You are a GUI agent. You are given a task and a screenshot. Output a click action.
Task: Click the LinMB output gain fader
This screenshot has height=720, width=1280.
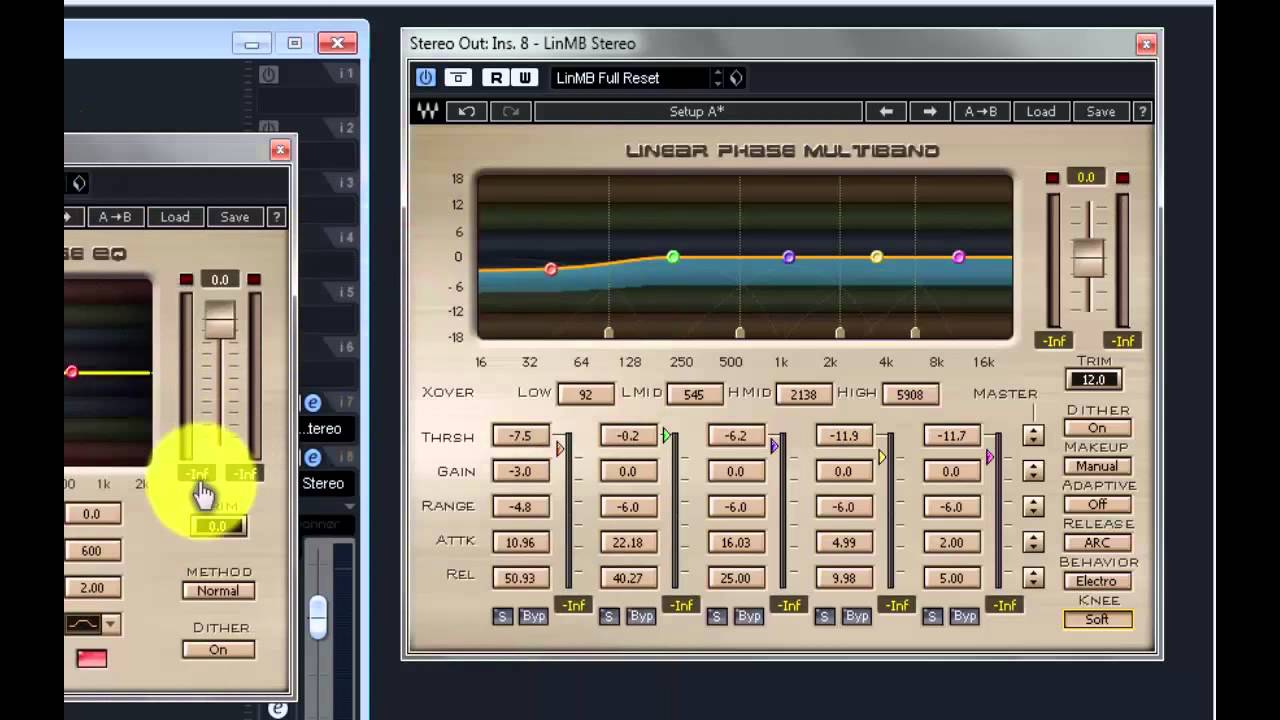1088,258
